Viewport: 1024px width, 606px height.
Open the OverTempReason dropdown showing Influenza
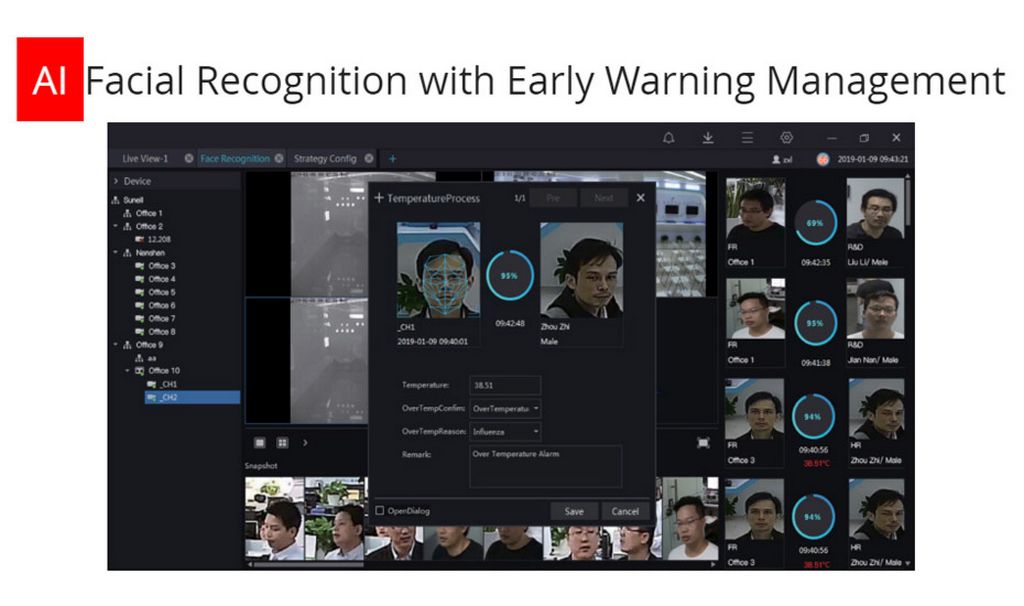[x=505, y=431]
